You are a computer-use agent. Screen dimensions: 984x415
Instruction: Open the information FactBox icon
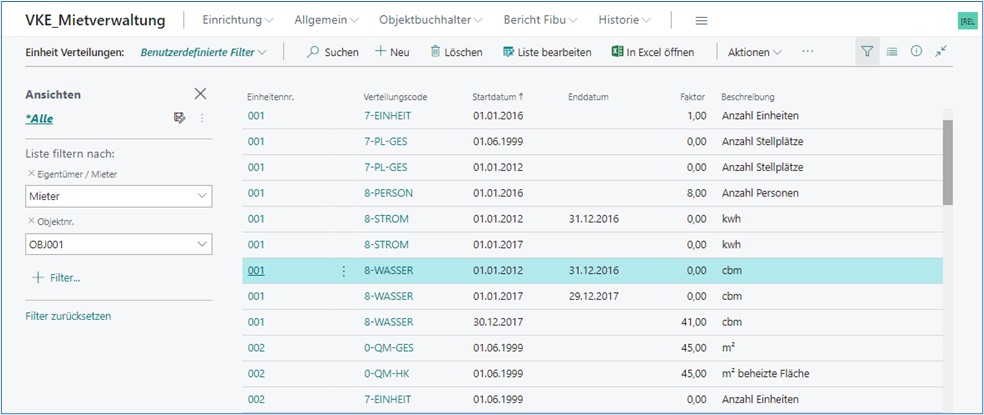tap(916, 51)
